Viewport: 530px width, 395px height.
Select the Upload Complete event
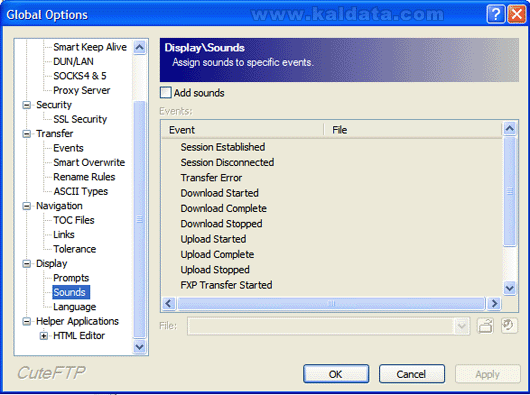(217, 254)
